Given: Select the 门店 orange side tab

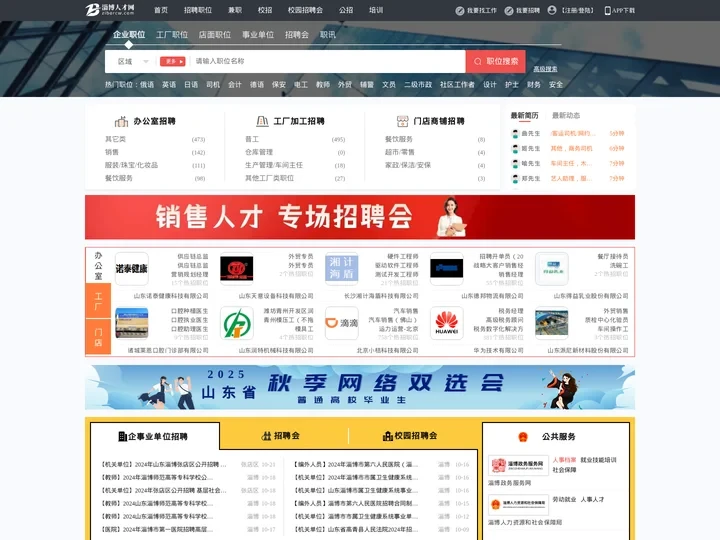Looking at the screenshot, I should click(98, 337).
